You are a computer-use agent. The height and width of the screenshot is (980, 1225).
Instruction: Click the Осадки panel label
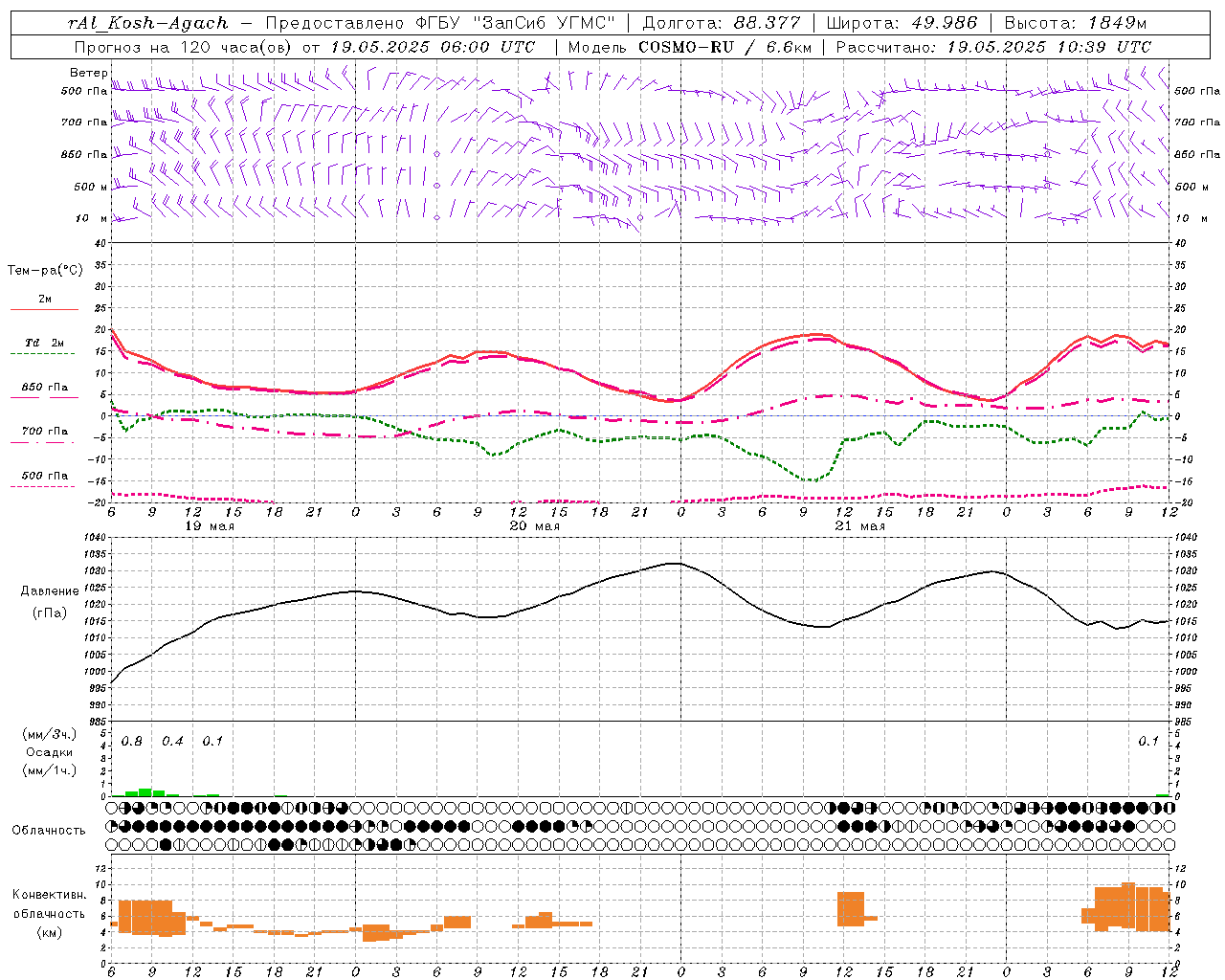pyautogui.click(x=50, y=752)
